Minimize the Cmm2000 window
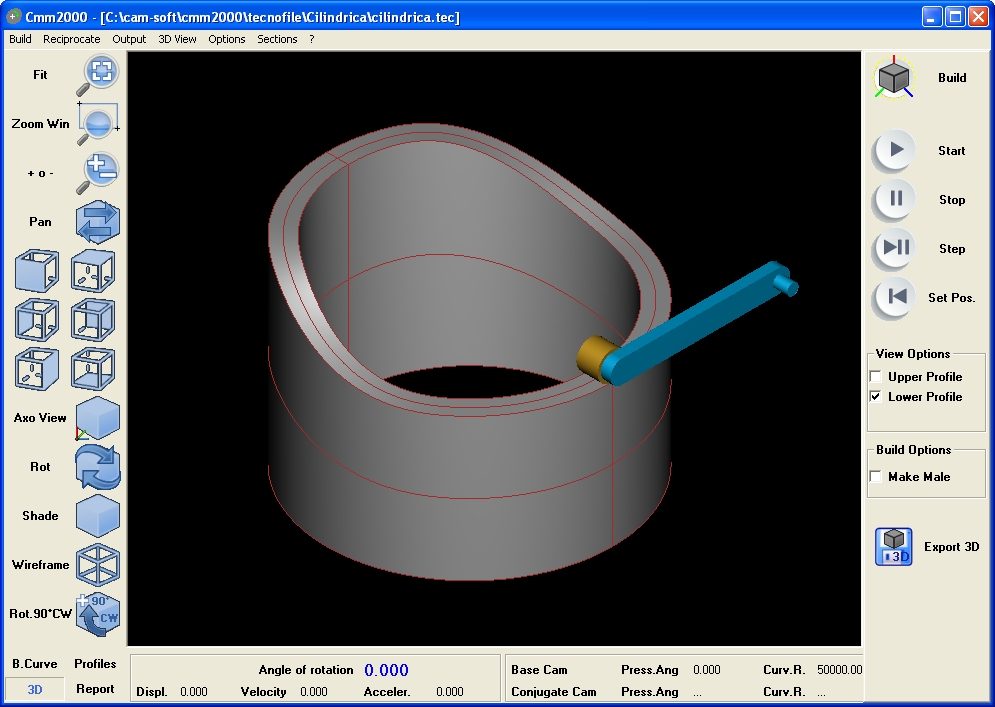Viewport: 995px width, 707px height. coord(932,17)
